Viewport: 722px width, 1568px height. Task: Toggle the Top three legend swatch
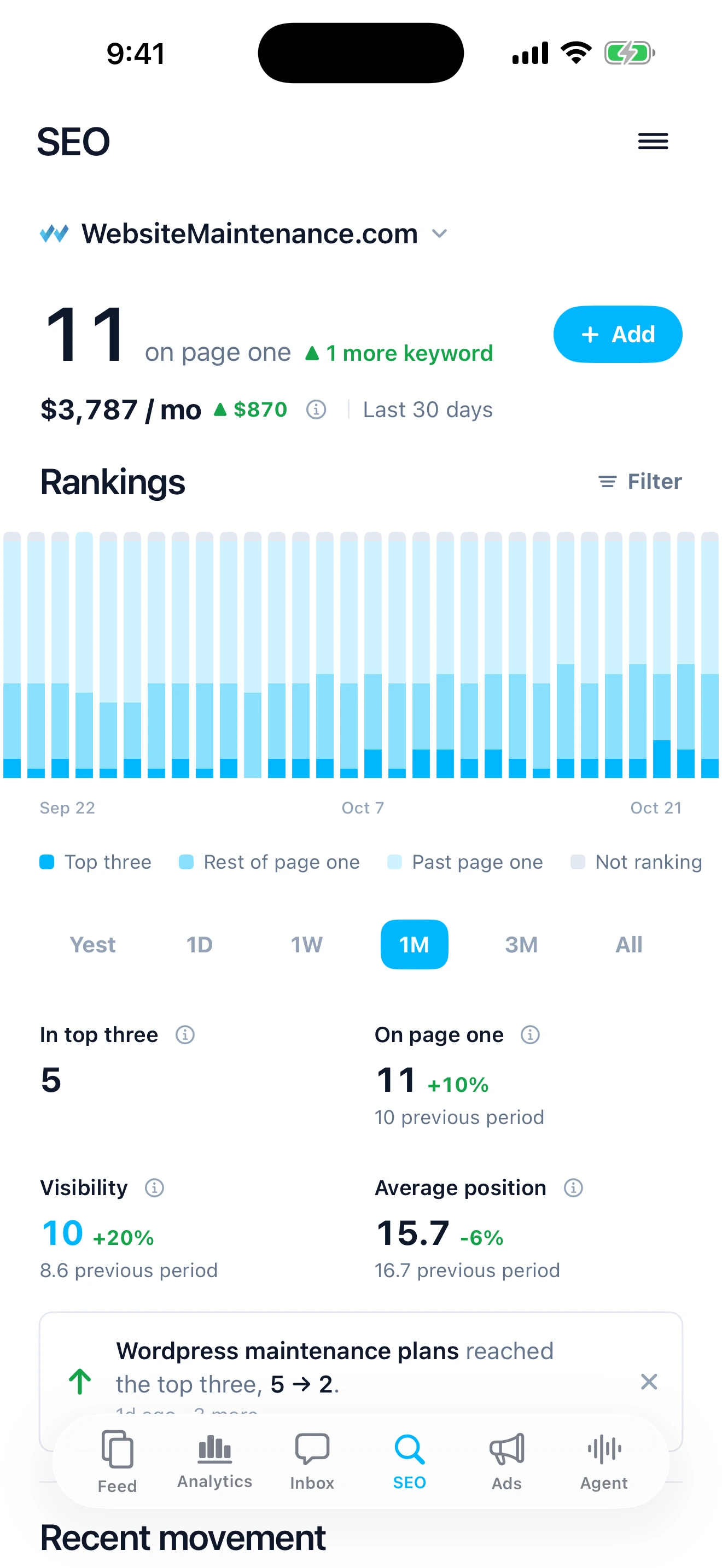tap(47, 862)
